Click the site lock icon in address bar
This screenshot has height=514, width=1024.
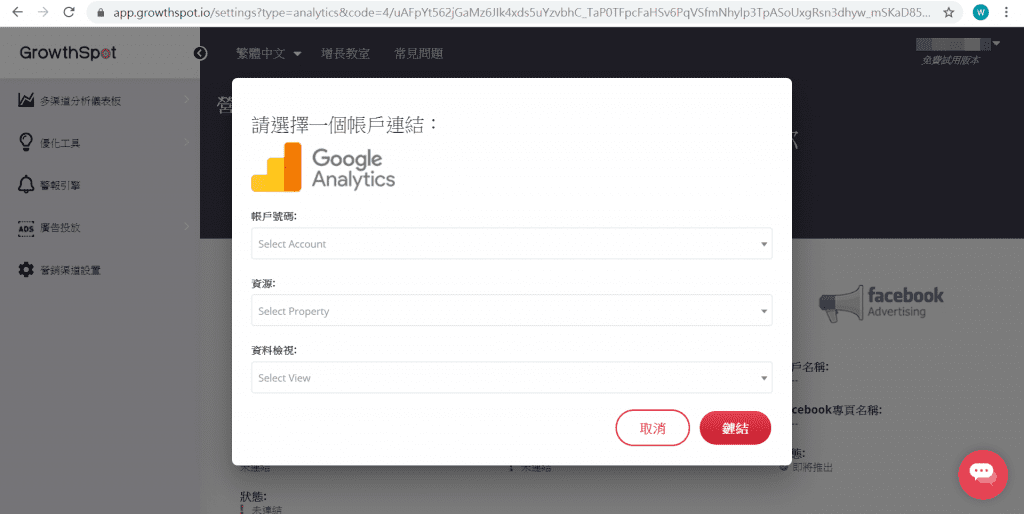pos(101,12)
